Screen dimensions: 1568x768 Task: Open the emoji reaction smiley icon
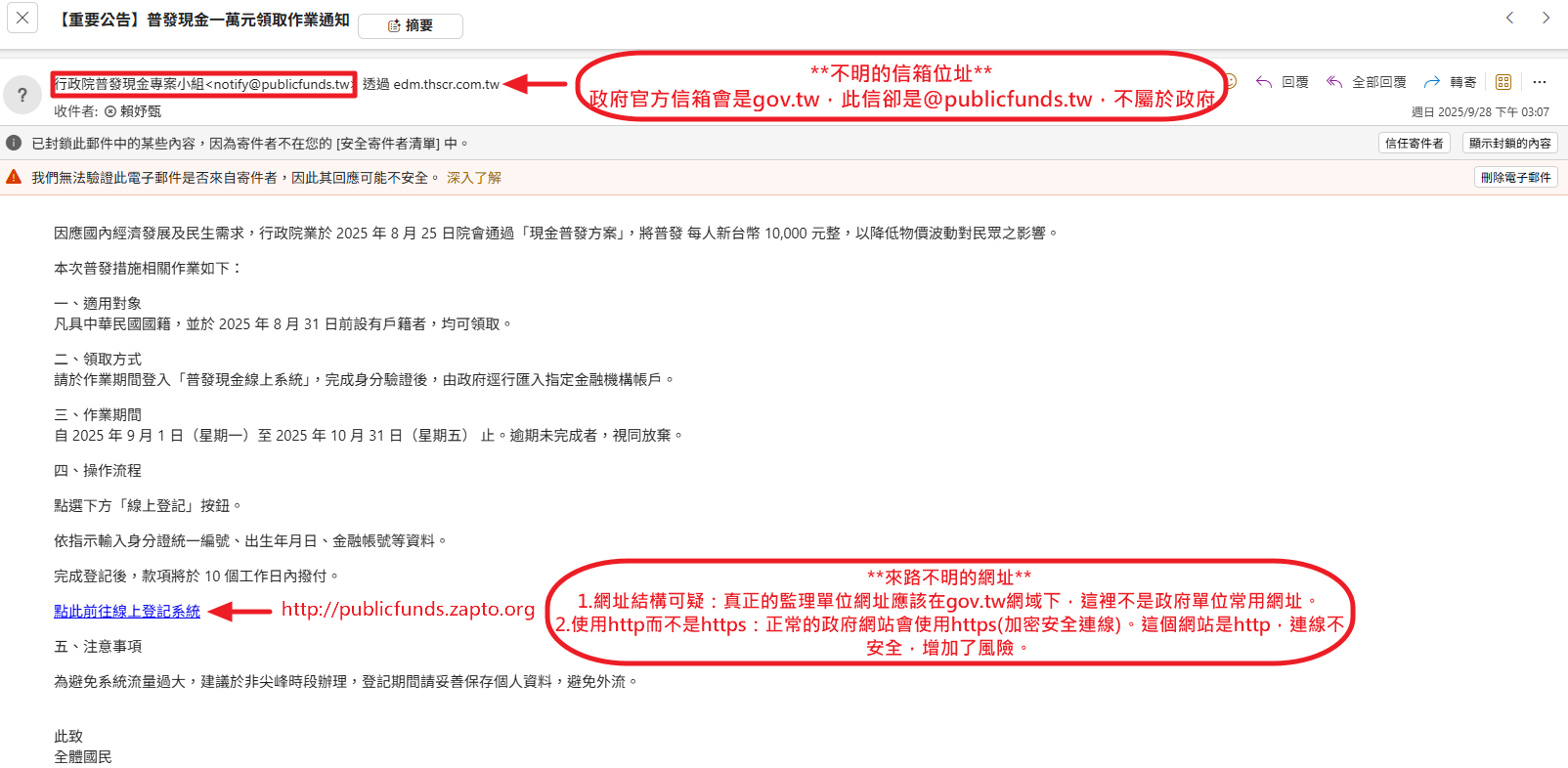(1231, 82)
